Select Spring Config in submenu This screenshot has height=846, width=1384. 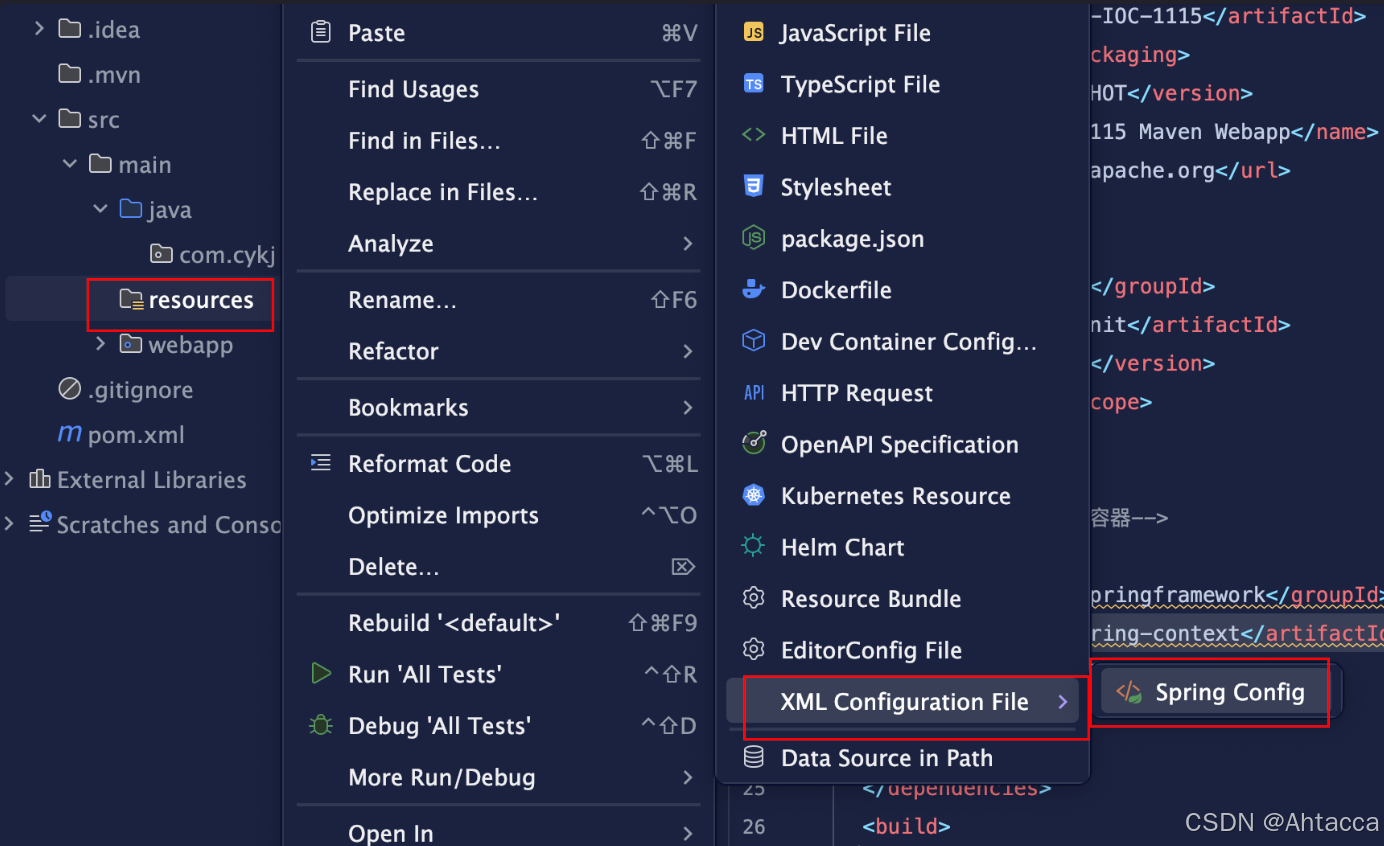pyautogui.click(x=1215, y=692)
